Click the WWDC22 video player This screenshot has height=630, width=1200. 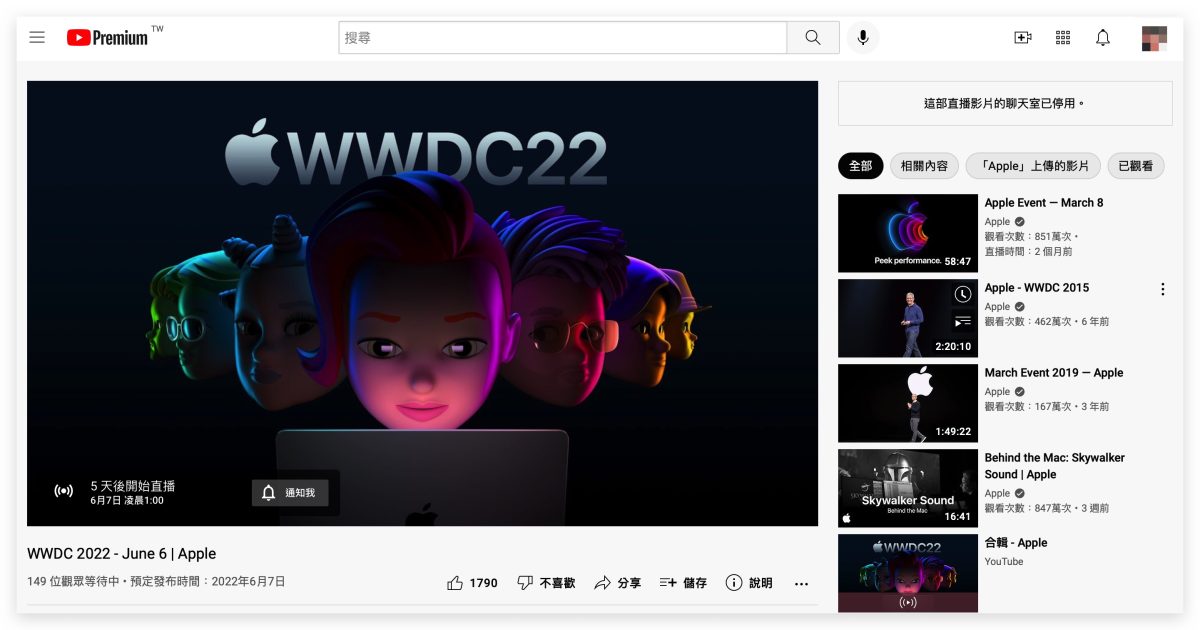422,303
